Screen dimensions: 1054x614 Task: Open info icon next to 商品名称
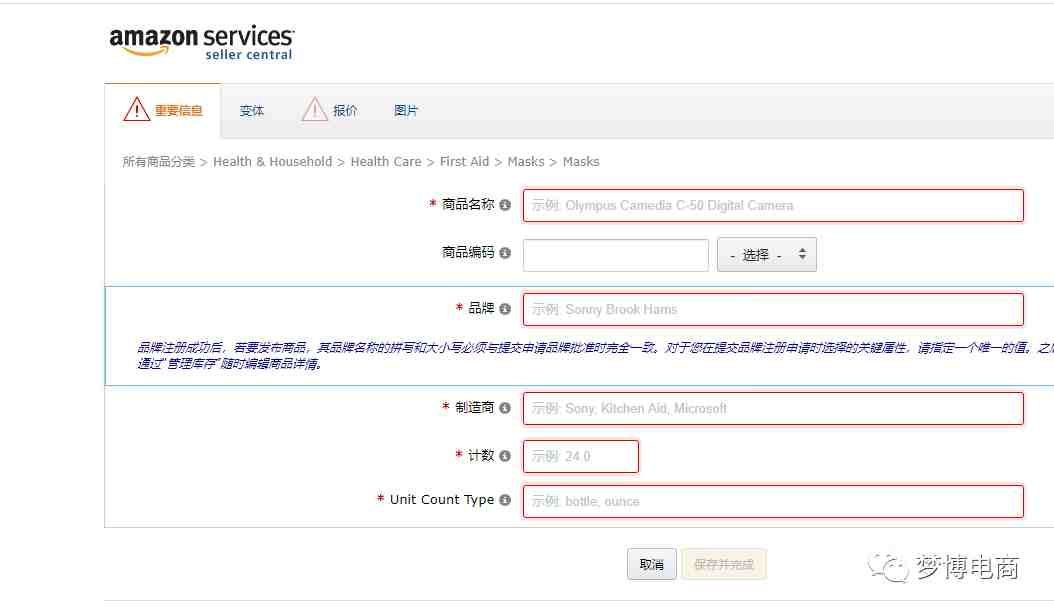[x=505, y=204]
